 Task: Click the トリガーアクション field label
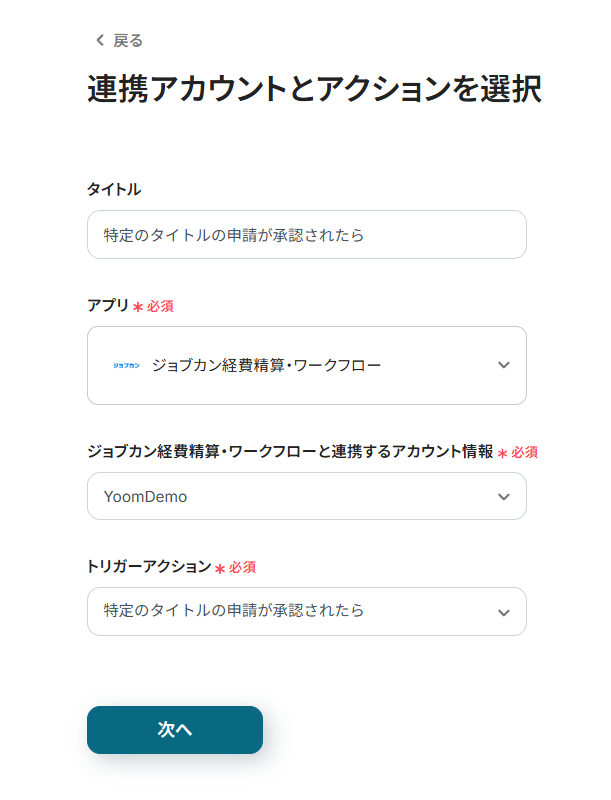149,567
